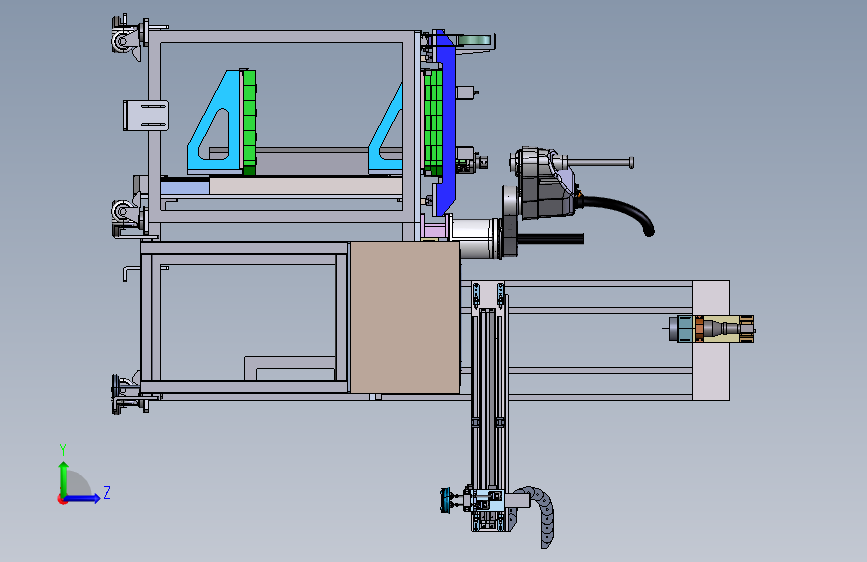Viewport: 867px width, 562px height.
Task: Select the lavender slide section under the left bracket
Action: [185, 186]
